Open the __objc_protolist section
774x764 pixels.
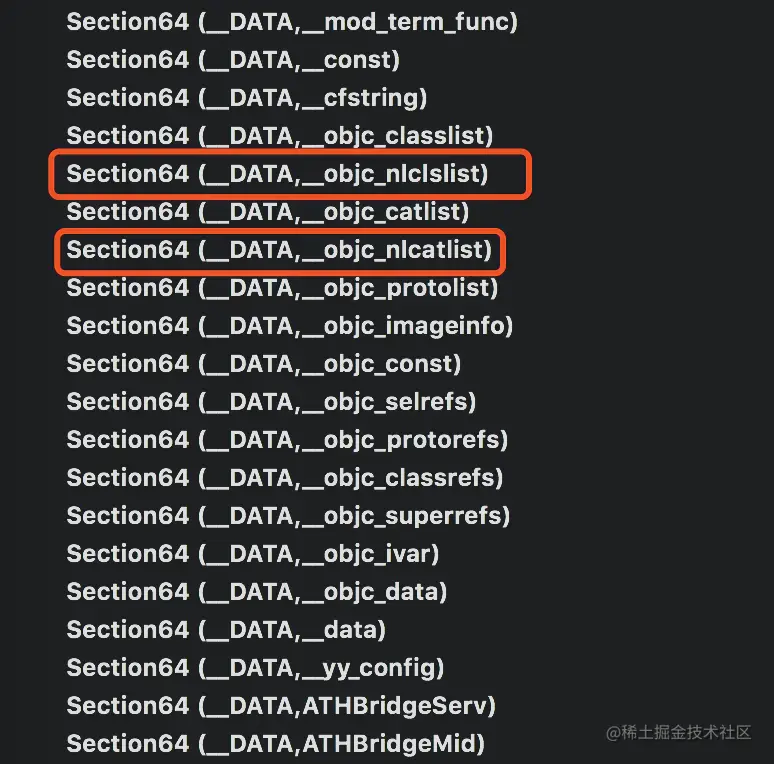[282, 288]
